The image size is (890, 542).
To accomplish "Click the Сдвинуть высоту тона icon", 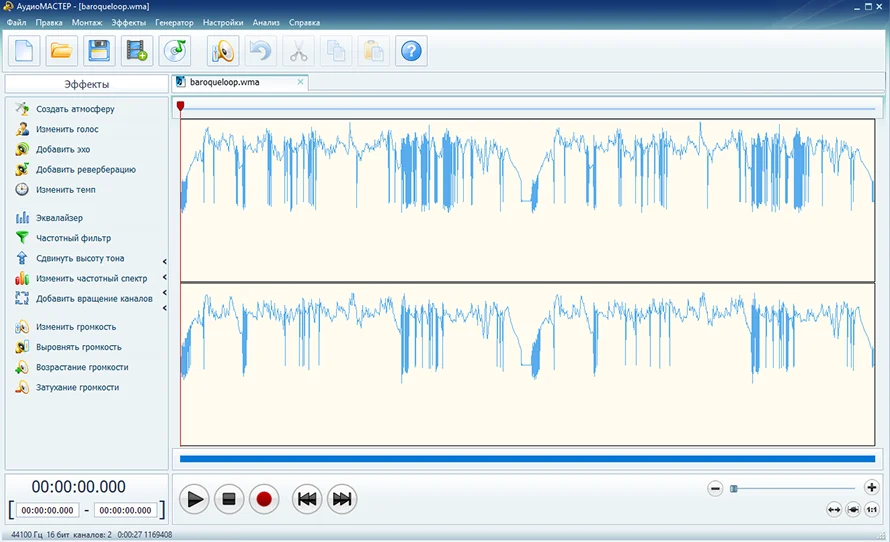I will point(22,258).
